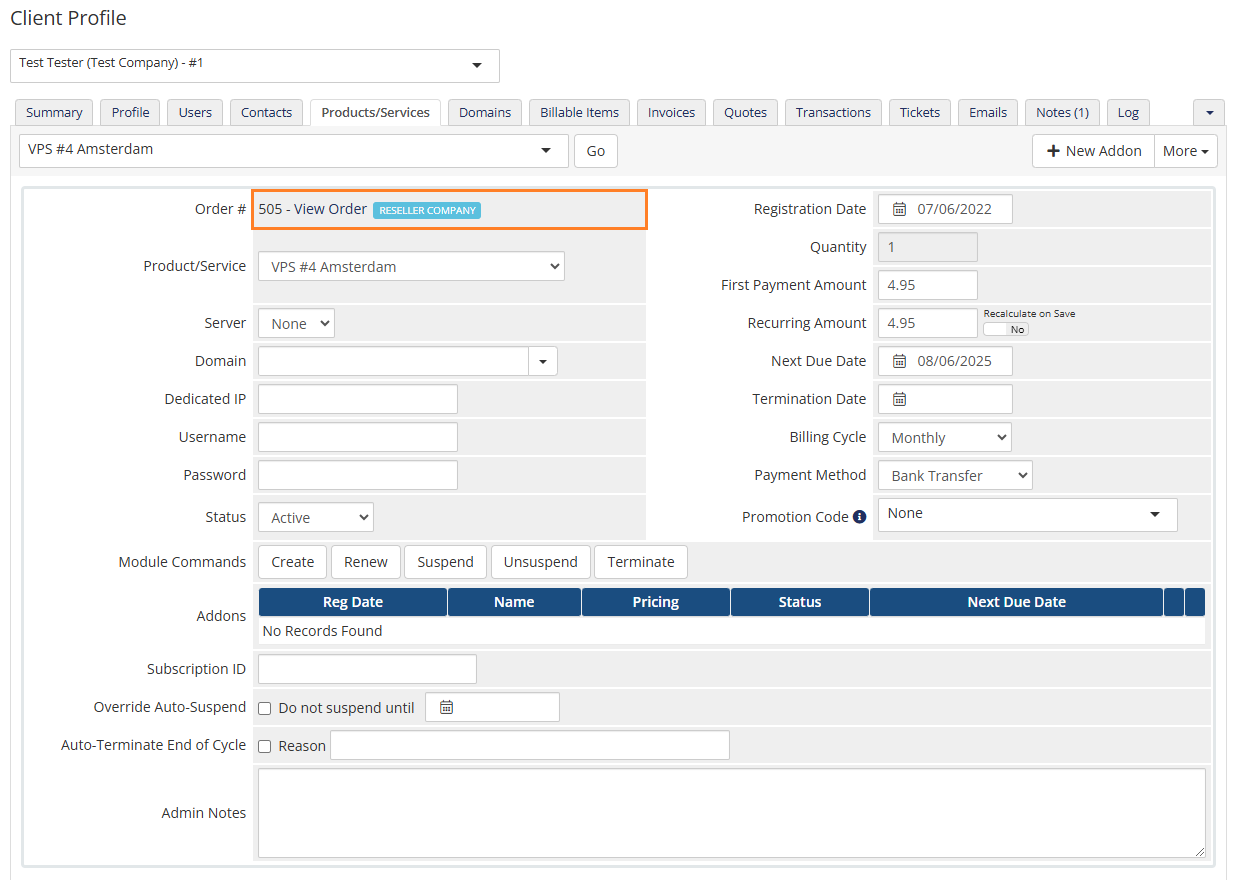The width and height of the screenshot is (1236, 880).
Task: Run Renew module command
Action: point(366,562)
